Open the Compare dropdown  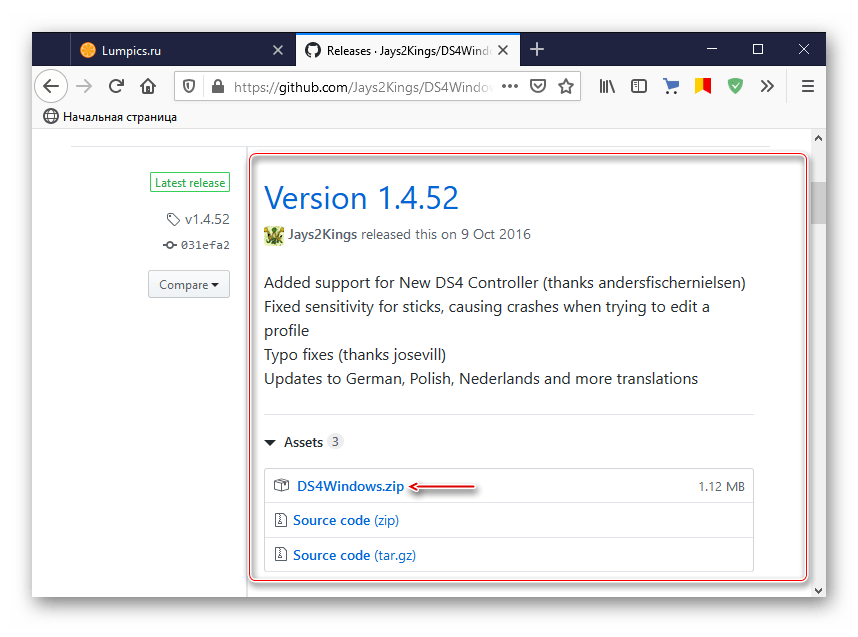[x=188, y=284]
